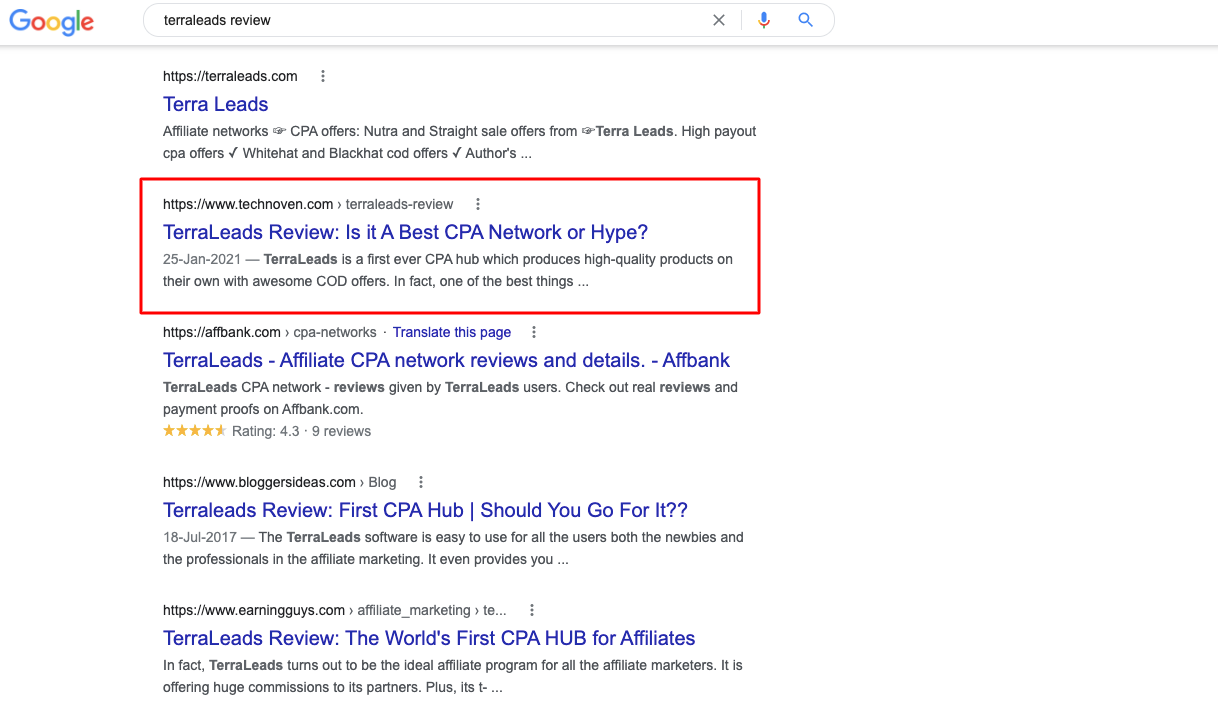Clear the search box with X icon
This screenshot has width=1218, height=725.
click(719, 20)
